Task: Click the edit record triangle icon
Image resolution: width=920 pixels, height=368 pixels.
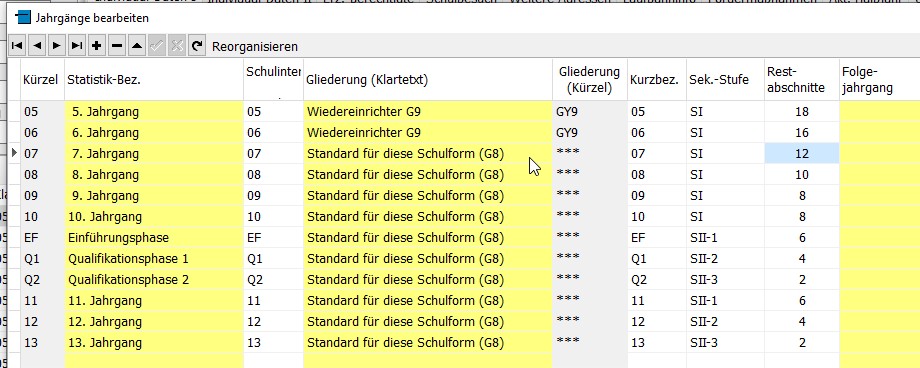Action: click(137, 46)
